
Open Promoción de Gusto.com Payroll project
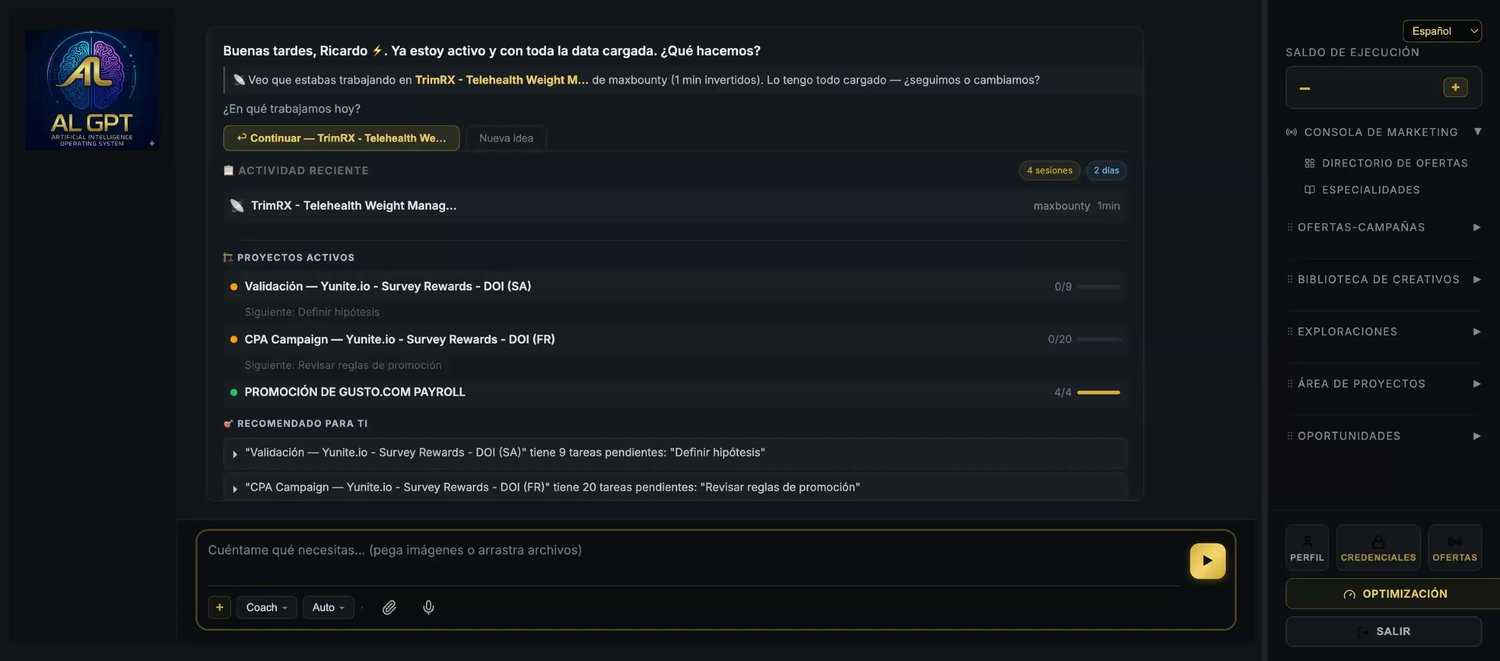[x=675, y=392]
